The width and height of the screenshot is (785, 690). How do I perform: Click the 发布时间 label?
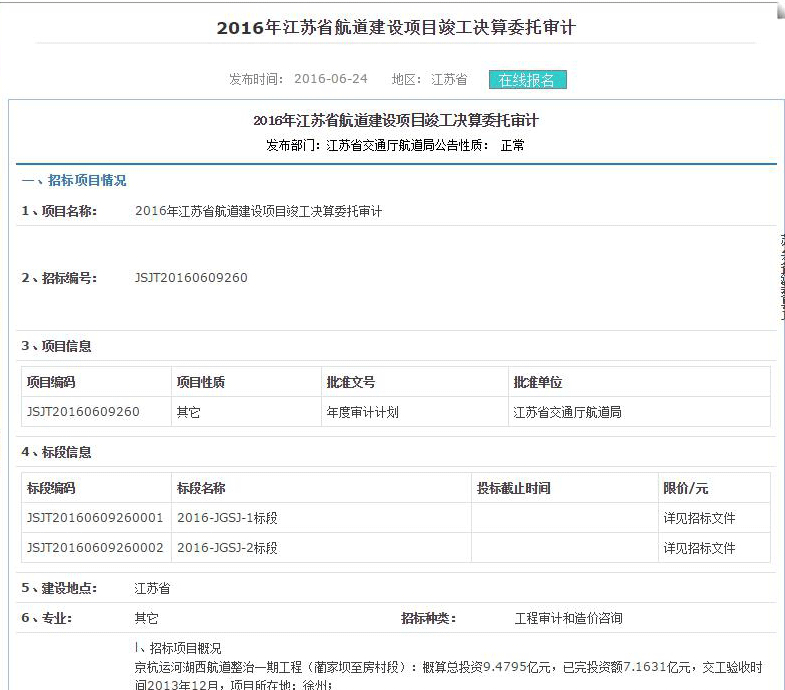click(x=256, y=79)
